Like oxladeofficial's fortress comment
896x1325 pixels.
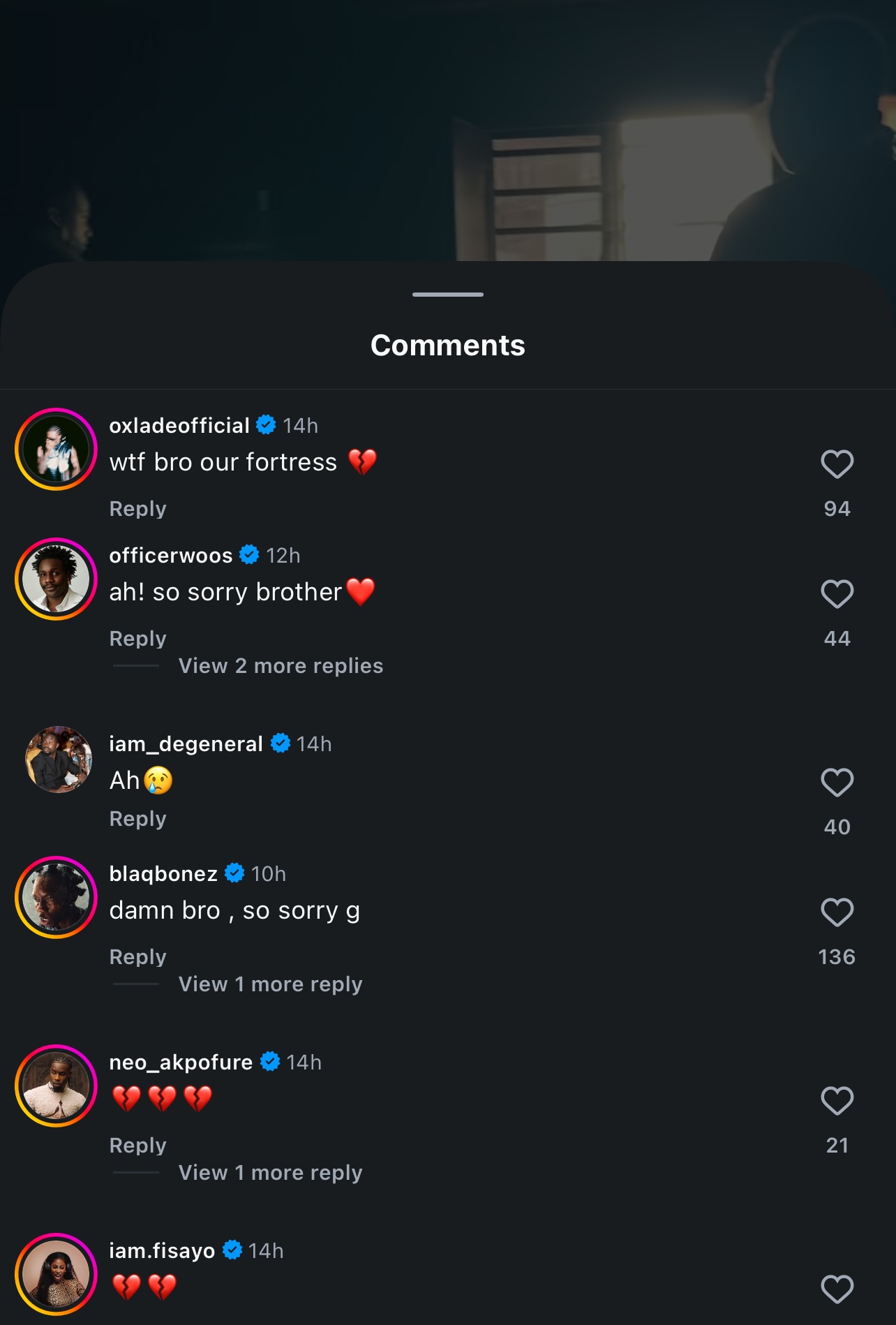tap(837, 464)
